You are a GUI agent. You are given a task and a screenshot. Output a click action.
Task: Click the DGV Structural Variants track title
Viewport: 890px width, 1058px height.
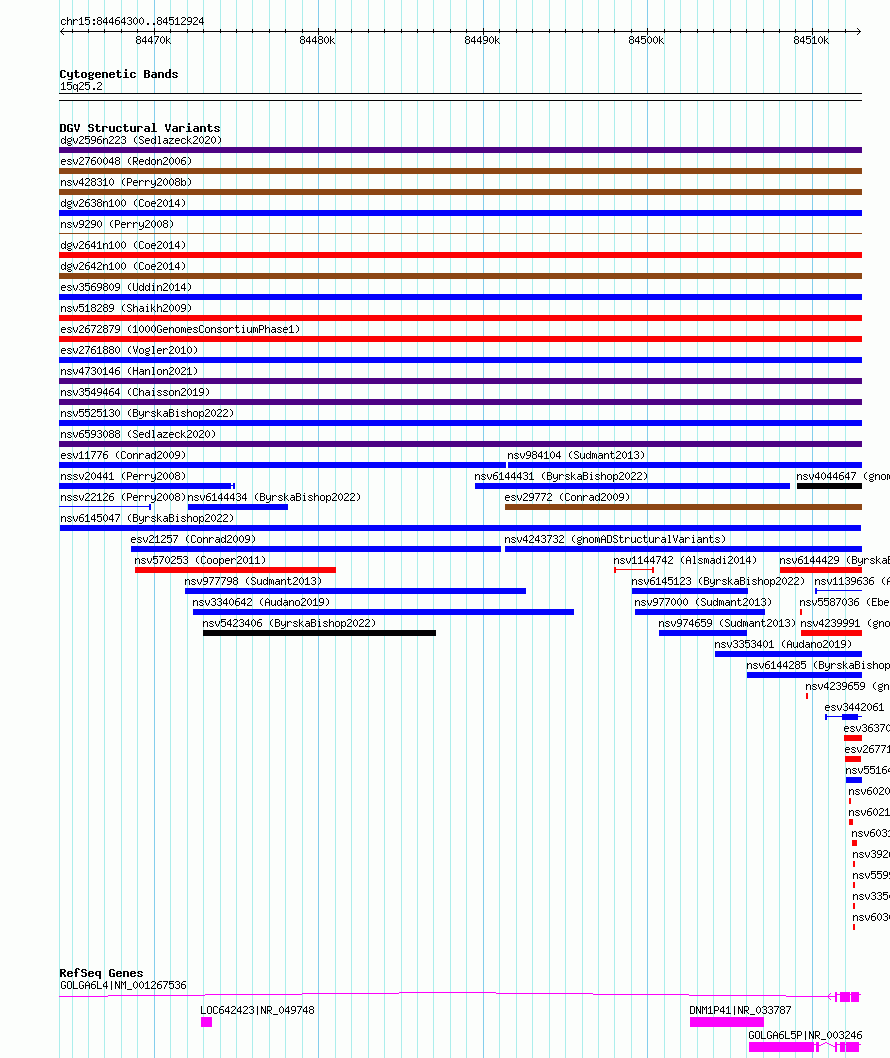(140, 128)
